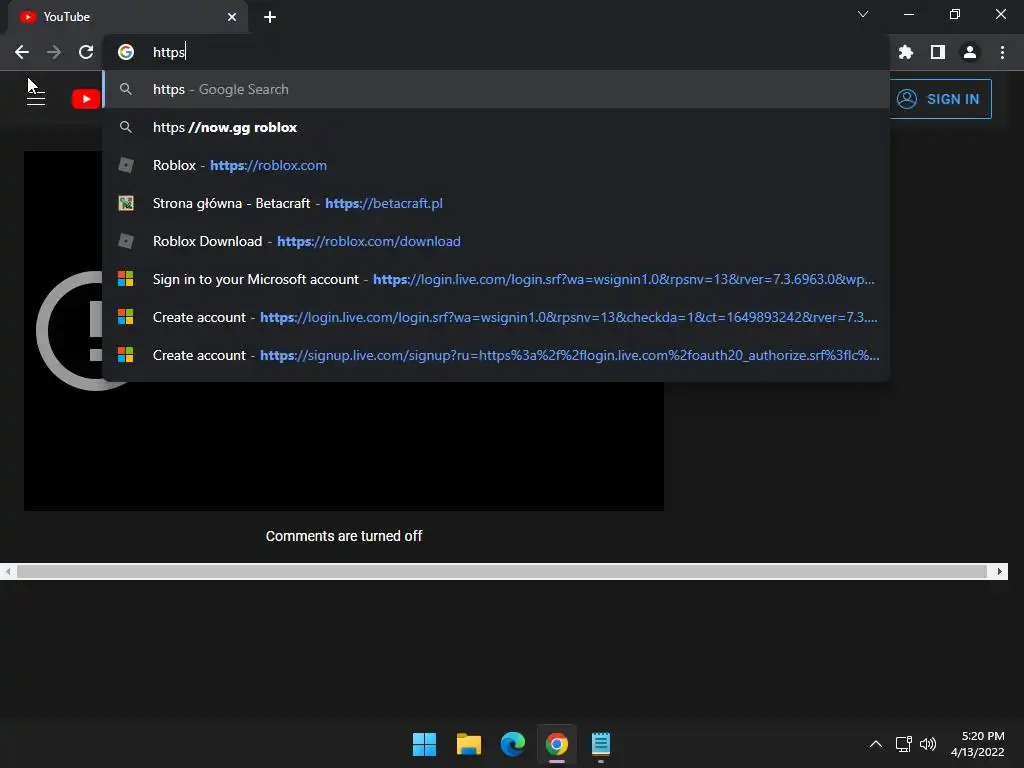Choose Create account signup.live.com suggestion
1024x768 pixels.
496,355
